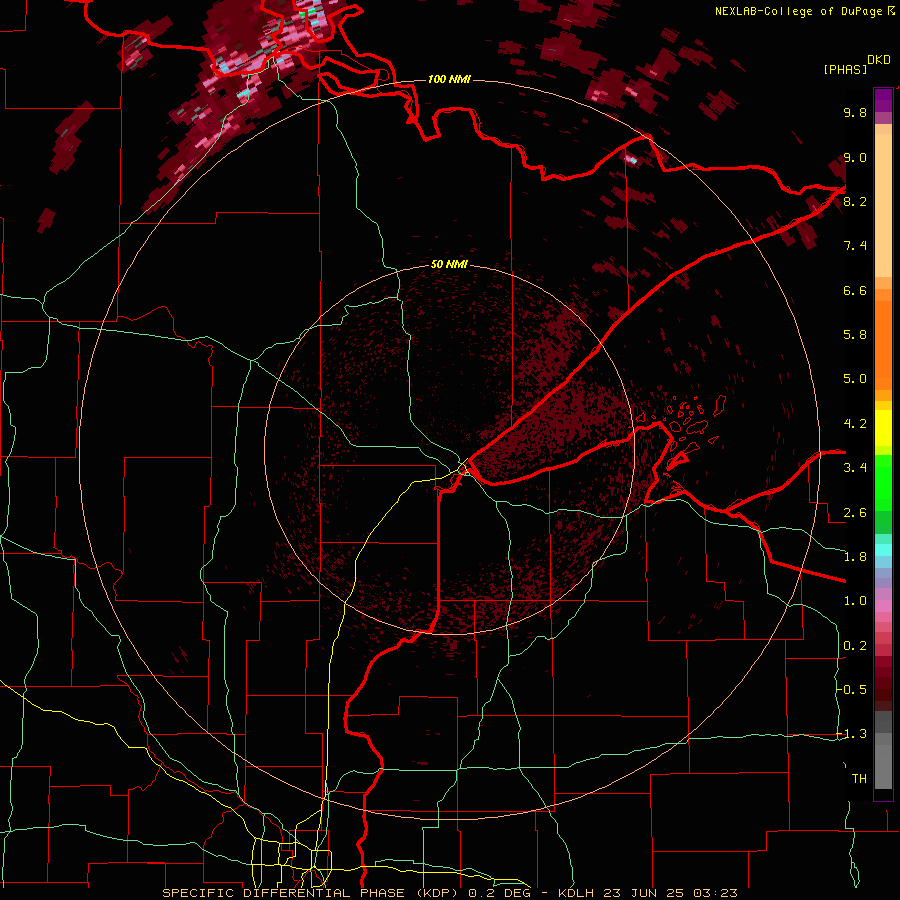
Task: Click the [PHAS] units label
Action: [845, 69]
